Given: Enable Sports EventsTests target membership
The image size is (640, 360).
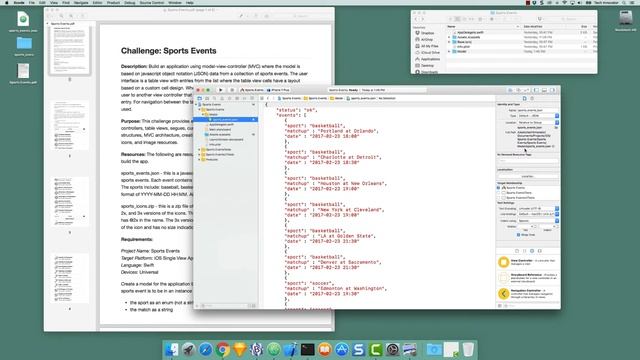Looking at the screenshot, I should [x=498, y=193].
